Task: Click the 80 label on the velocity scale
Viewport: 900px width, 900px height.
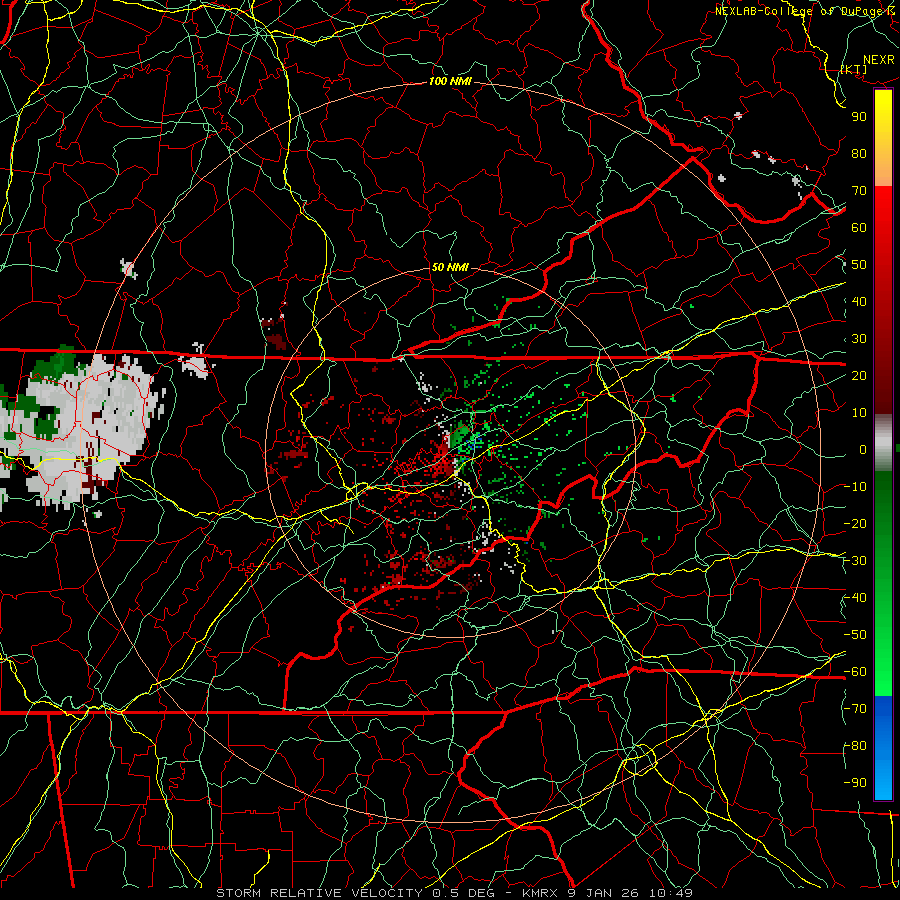Action: [859, 153]
